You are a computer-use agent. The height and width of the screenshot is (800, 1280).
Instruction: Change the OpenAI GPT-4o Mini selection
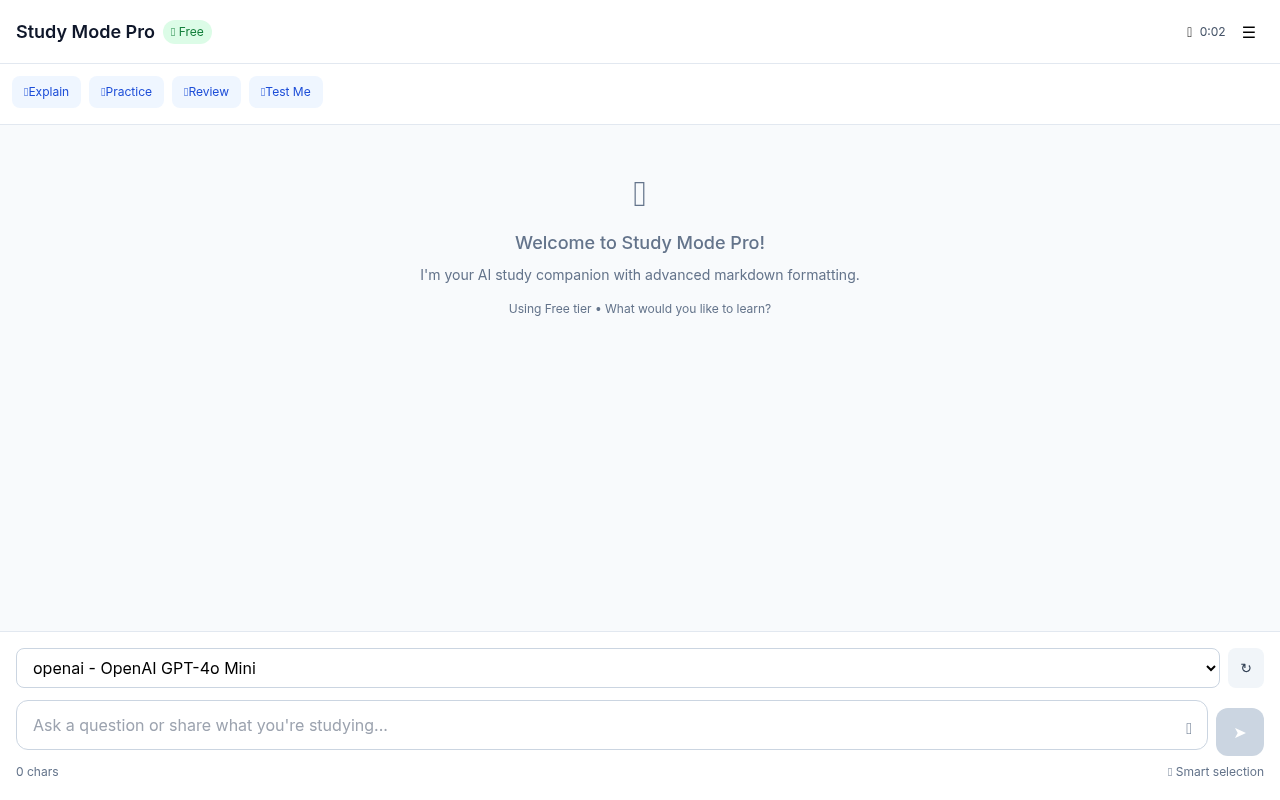click(615, 667)
